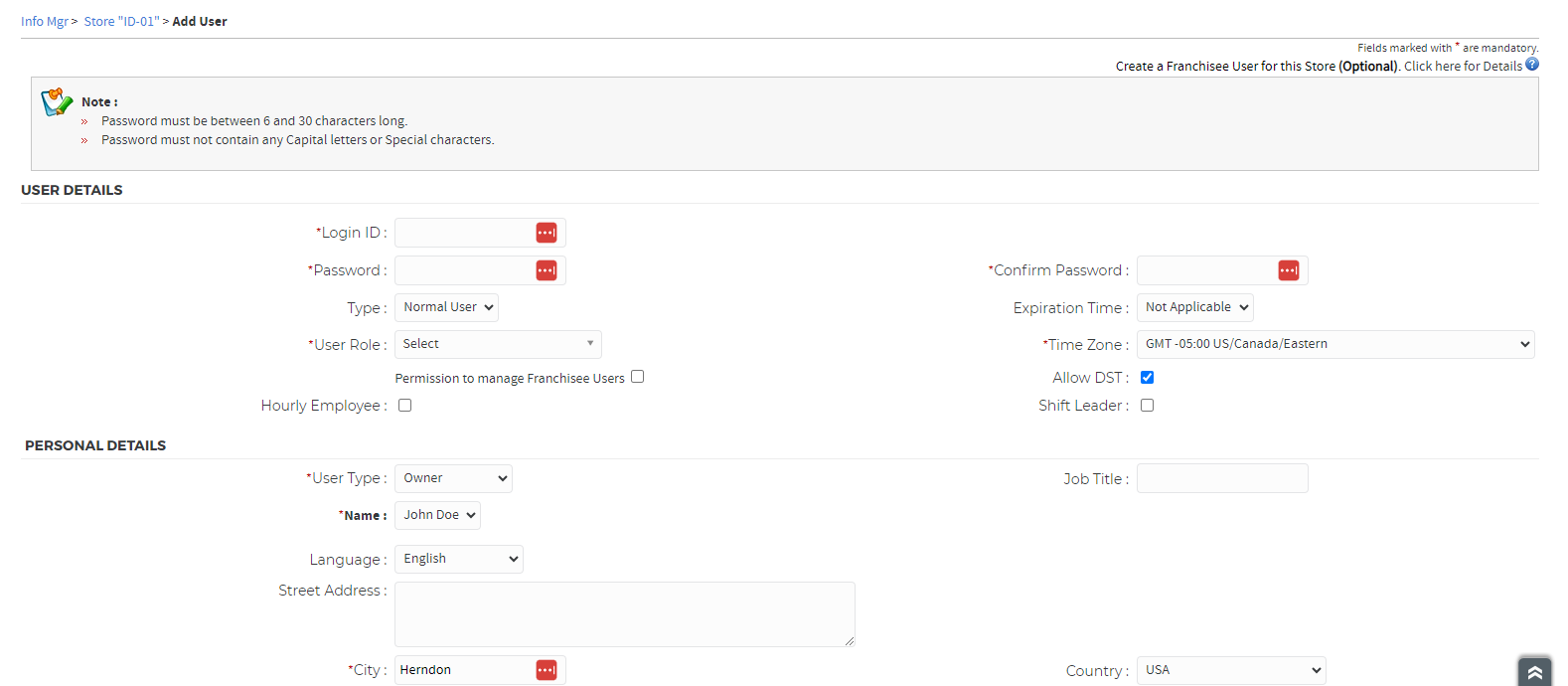This screenshot has width=1568, height=686.
Task: Click the Note notepad icon
Action: [57, 101]
